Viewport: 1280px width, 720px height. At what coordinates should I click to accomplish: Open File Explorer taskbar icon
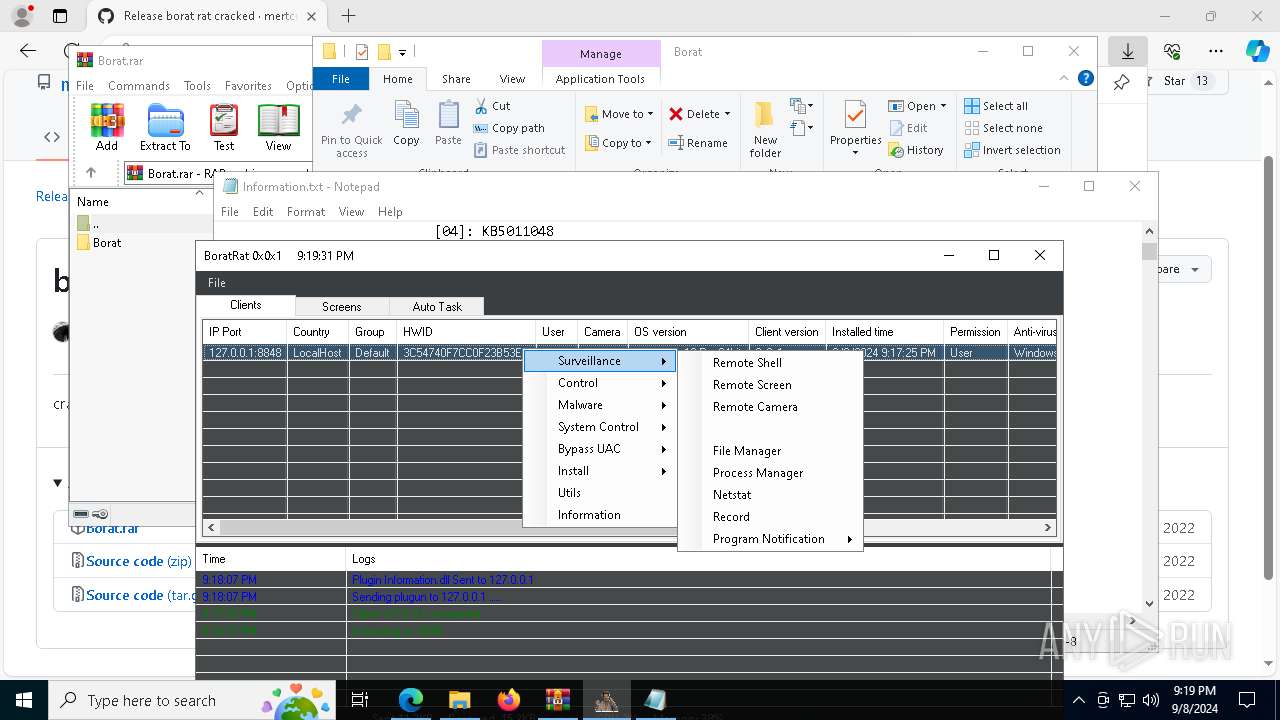point(460,700)
